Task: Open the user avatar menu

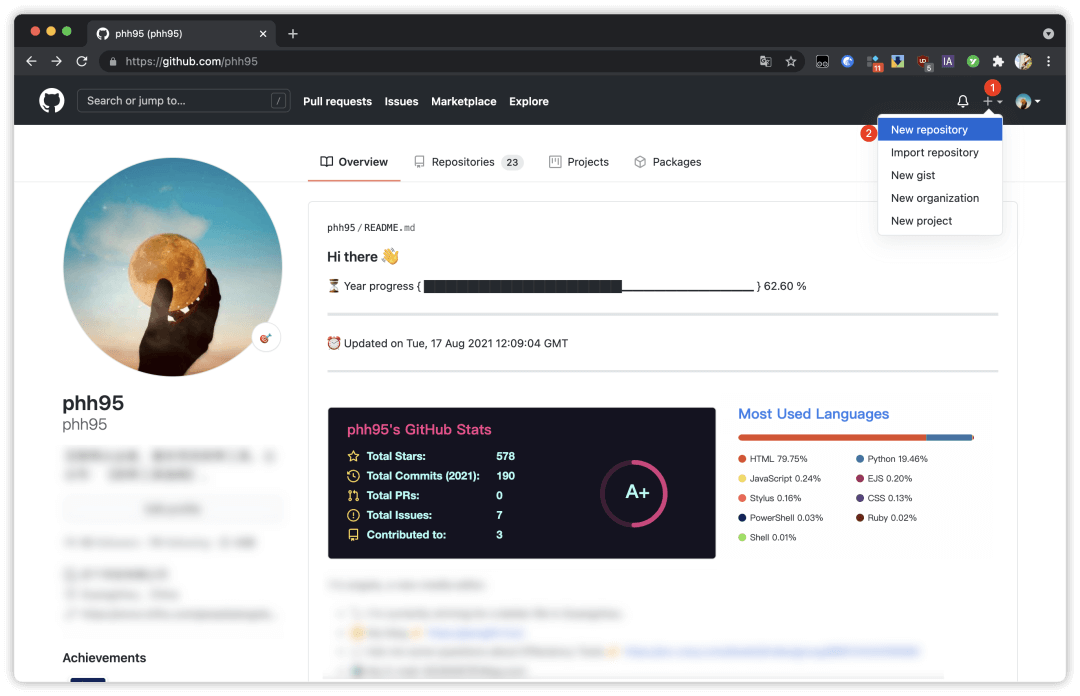Action: (x=1028, y=101)
